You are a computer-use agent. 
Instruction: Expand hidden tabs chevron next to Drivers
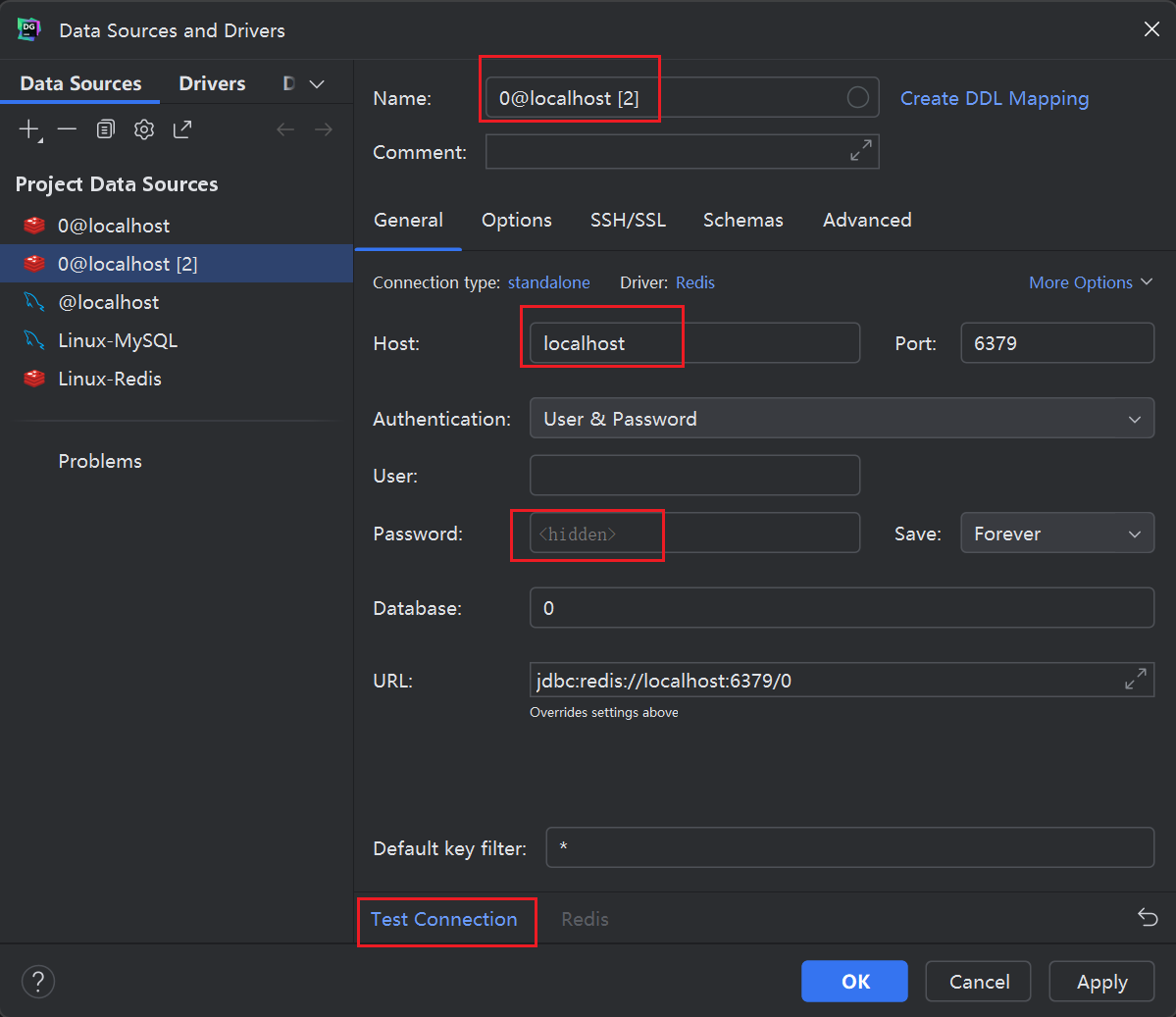[x=317, y=84]
